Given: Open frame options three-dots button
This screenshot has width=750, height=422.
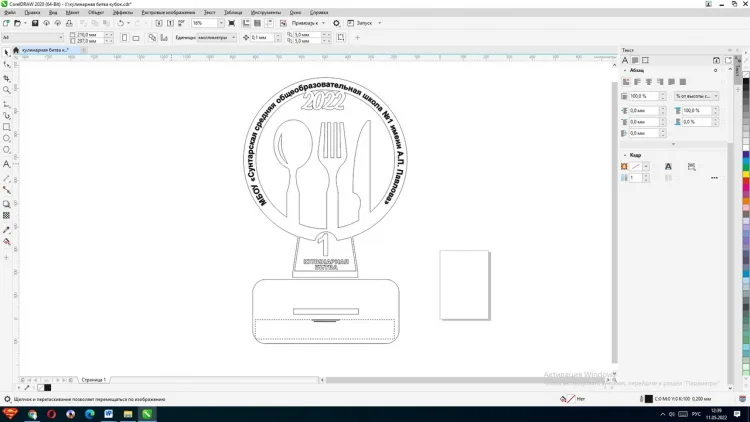Looking at the screenshot, I should (x=714, y=178).
